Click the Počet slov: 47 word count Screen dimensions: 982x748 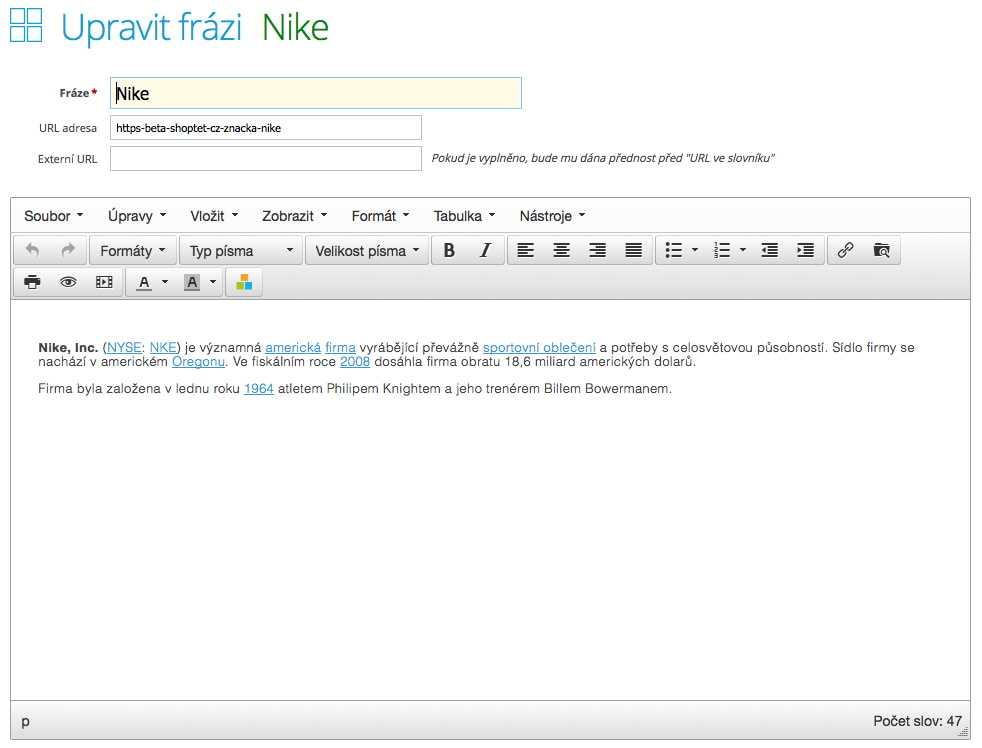pos(917,721)
